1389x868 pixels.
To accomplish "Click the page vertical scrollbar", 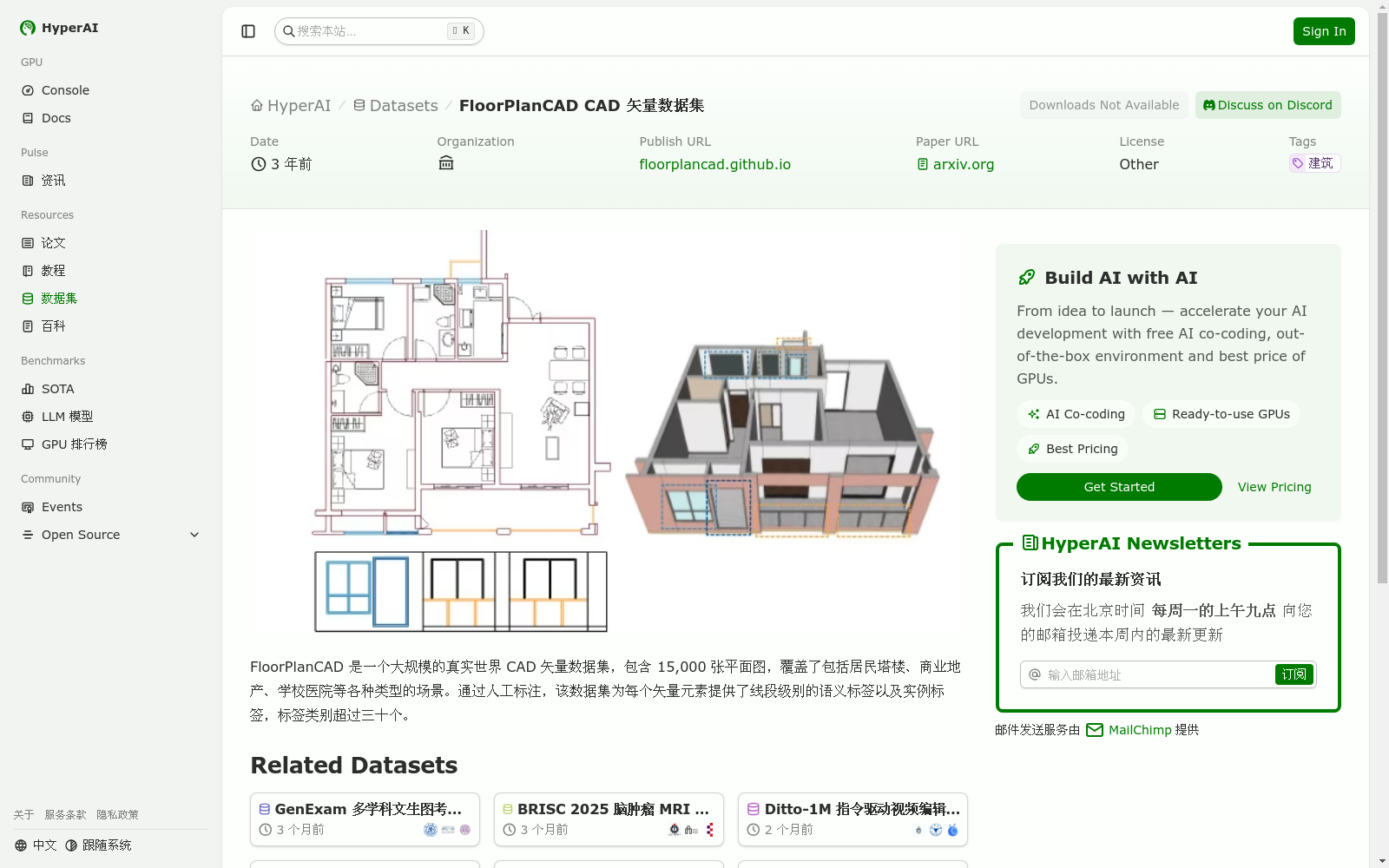I will pos(1382,298).
